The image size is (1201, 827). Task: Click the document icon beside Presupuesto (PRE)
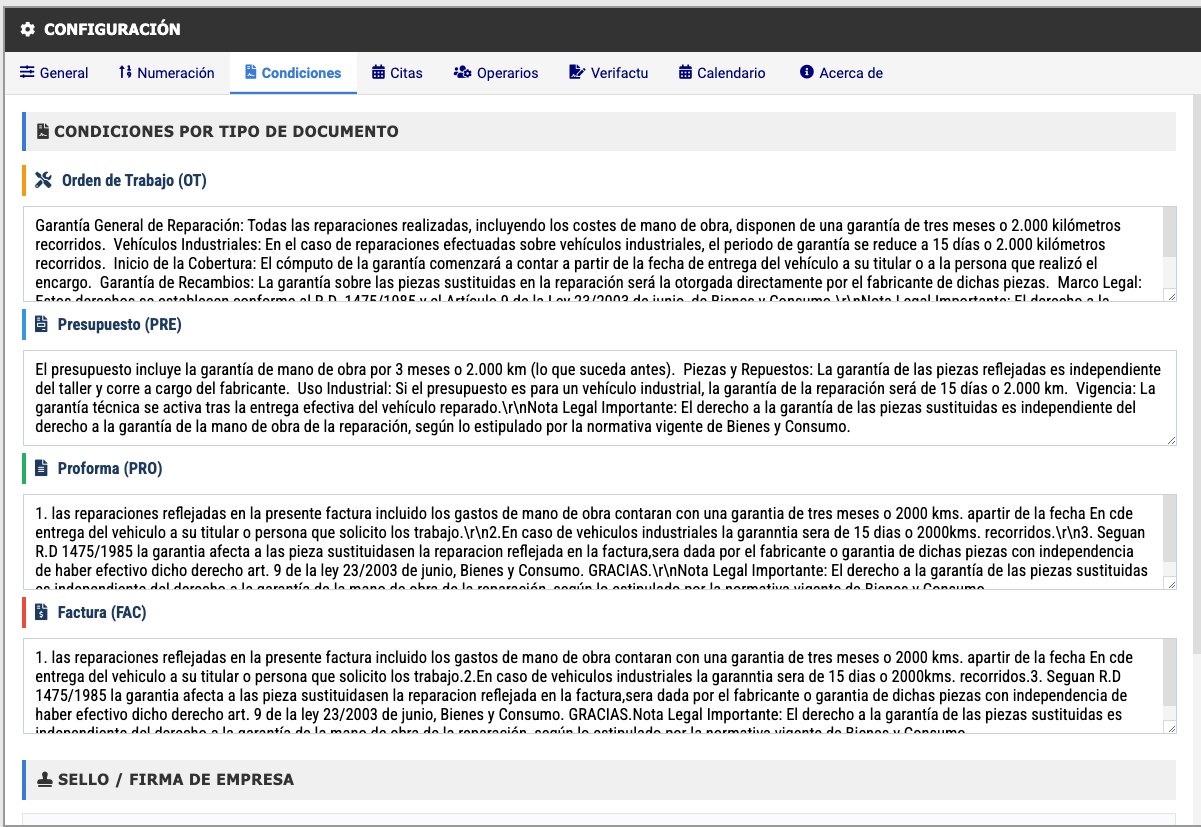point(41,324)
